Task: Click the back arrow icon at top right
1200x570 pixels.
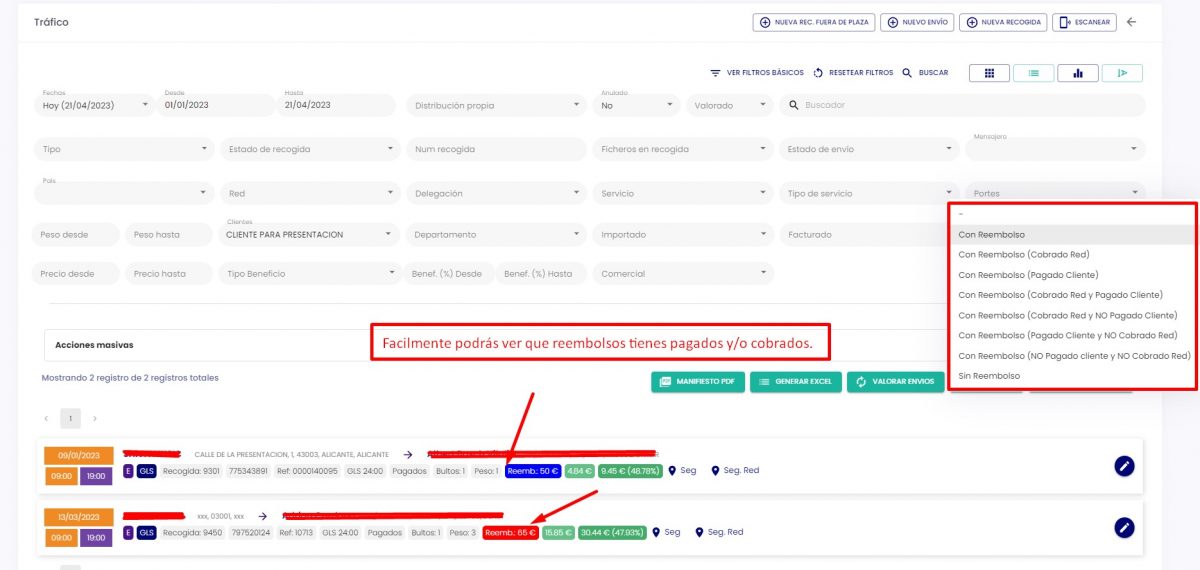Action: pos(1131,22)
